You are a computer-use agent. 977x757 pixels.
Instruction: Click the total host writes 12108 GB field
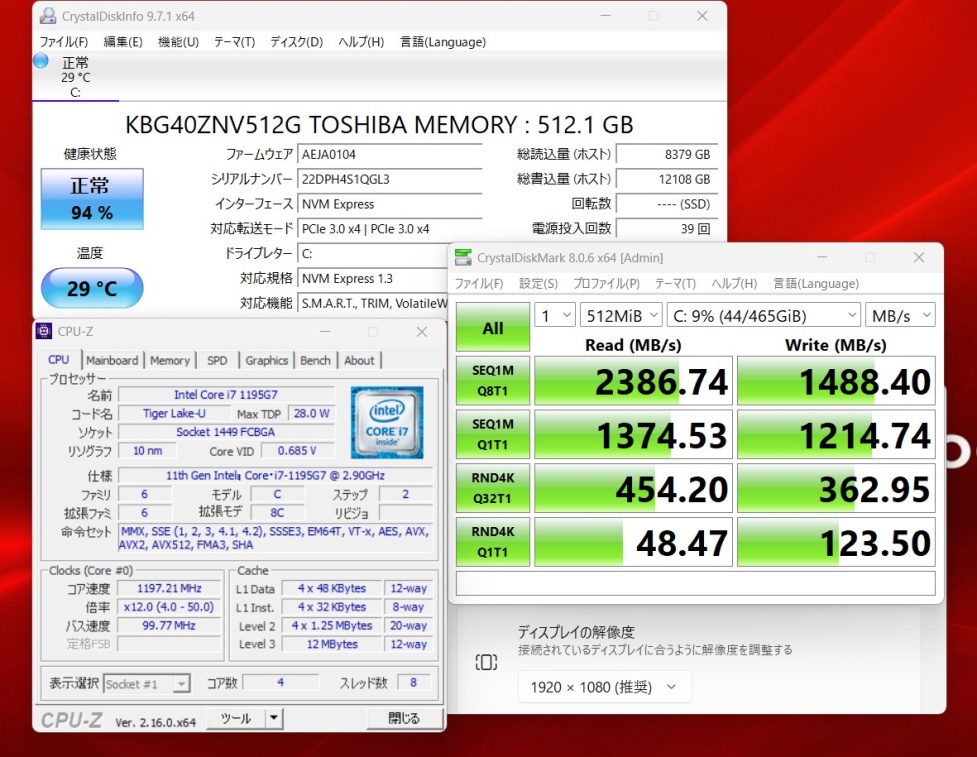667,179
